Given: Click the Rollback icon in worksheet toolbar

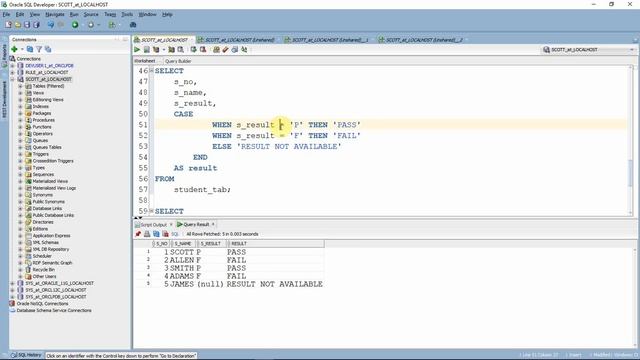Looking at the screenshot, I should (203, 50).
